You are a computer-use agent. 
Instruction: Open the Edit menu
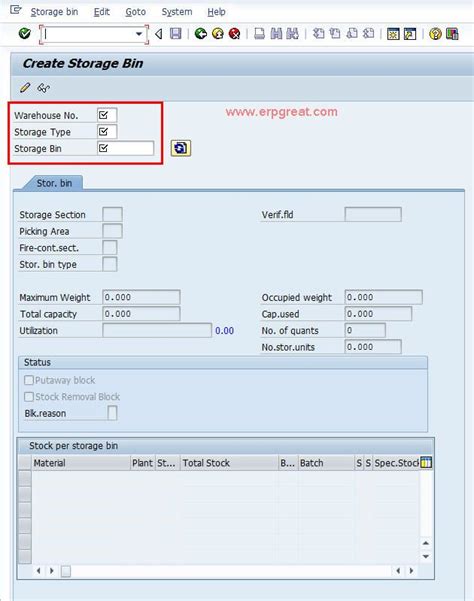pyautogui.click(x=102, y=12)
